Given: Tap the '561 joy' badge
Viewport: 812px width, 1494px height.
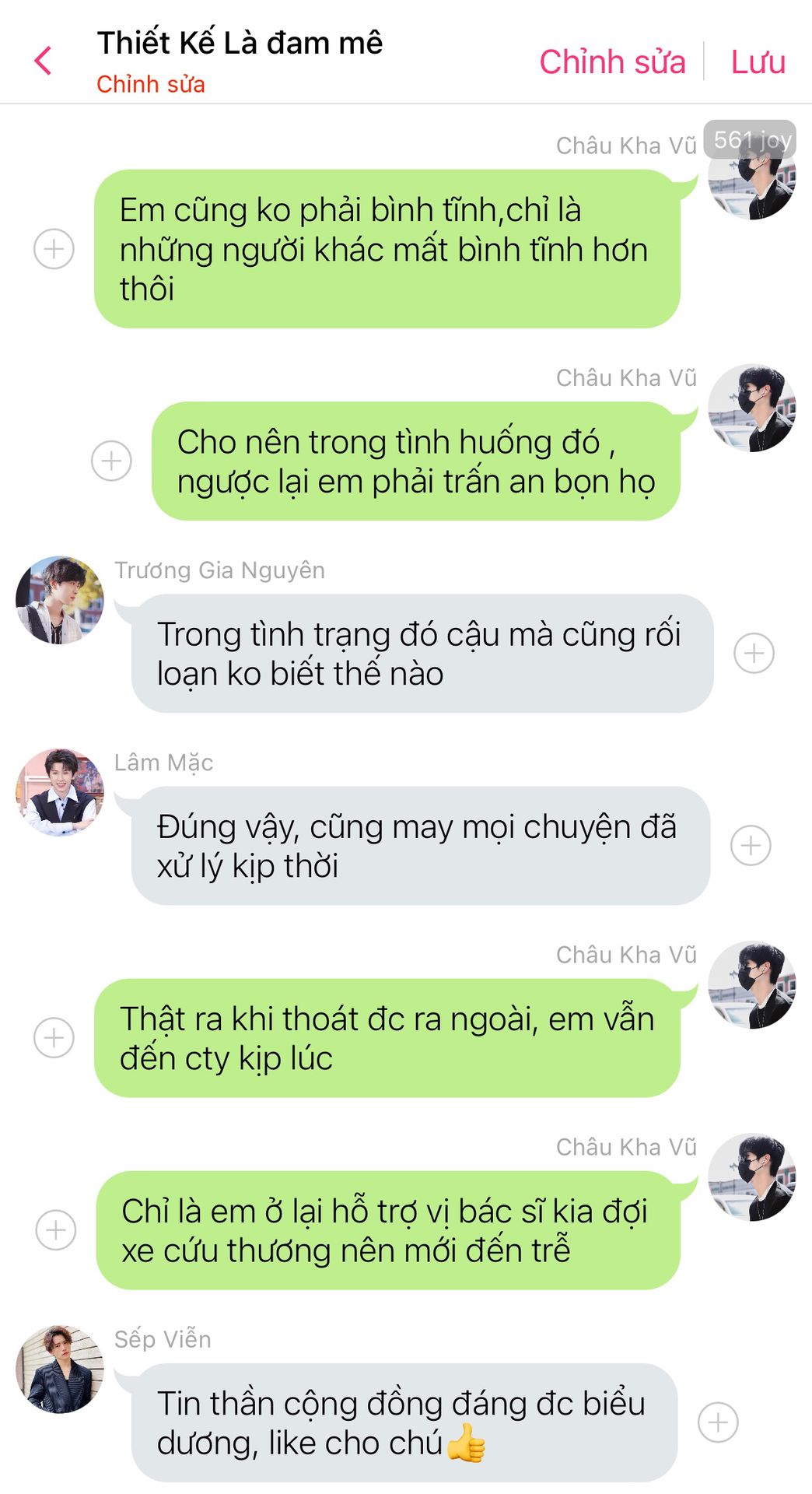Looking at the screenshot, I should click(751, 139).
